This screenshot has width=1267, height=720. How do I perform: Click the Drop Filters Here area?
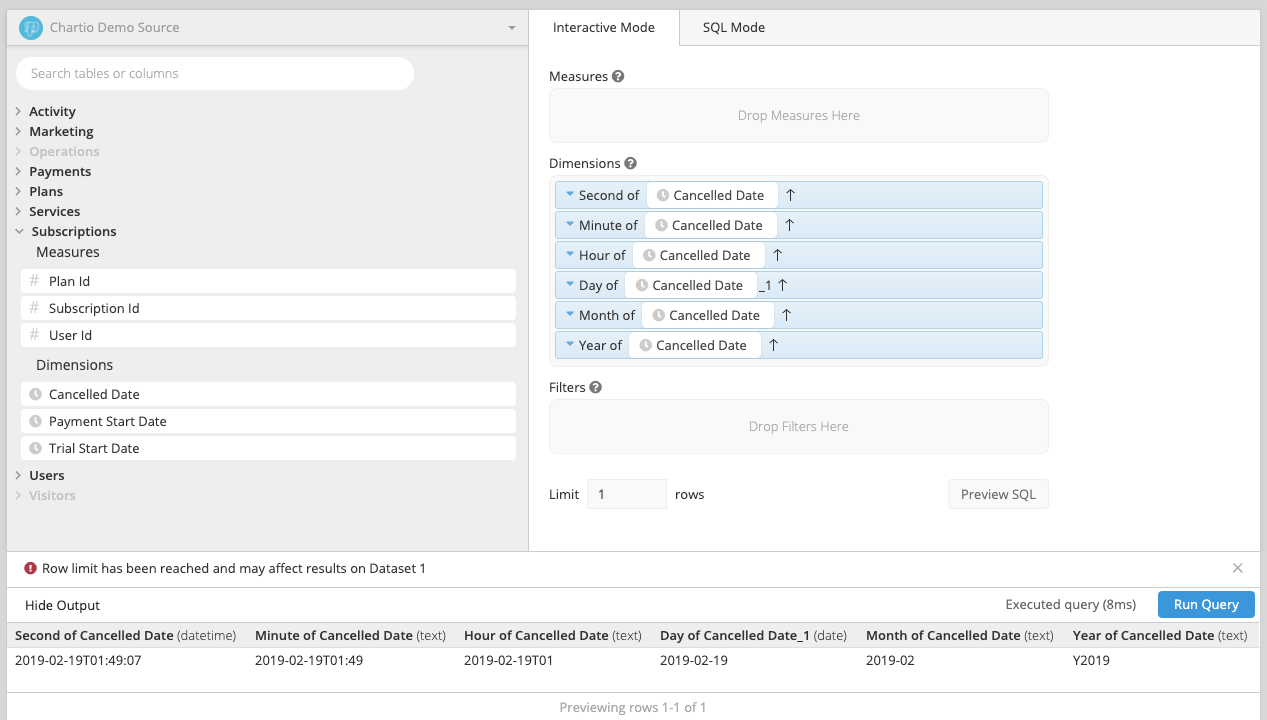click(799, 427)
